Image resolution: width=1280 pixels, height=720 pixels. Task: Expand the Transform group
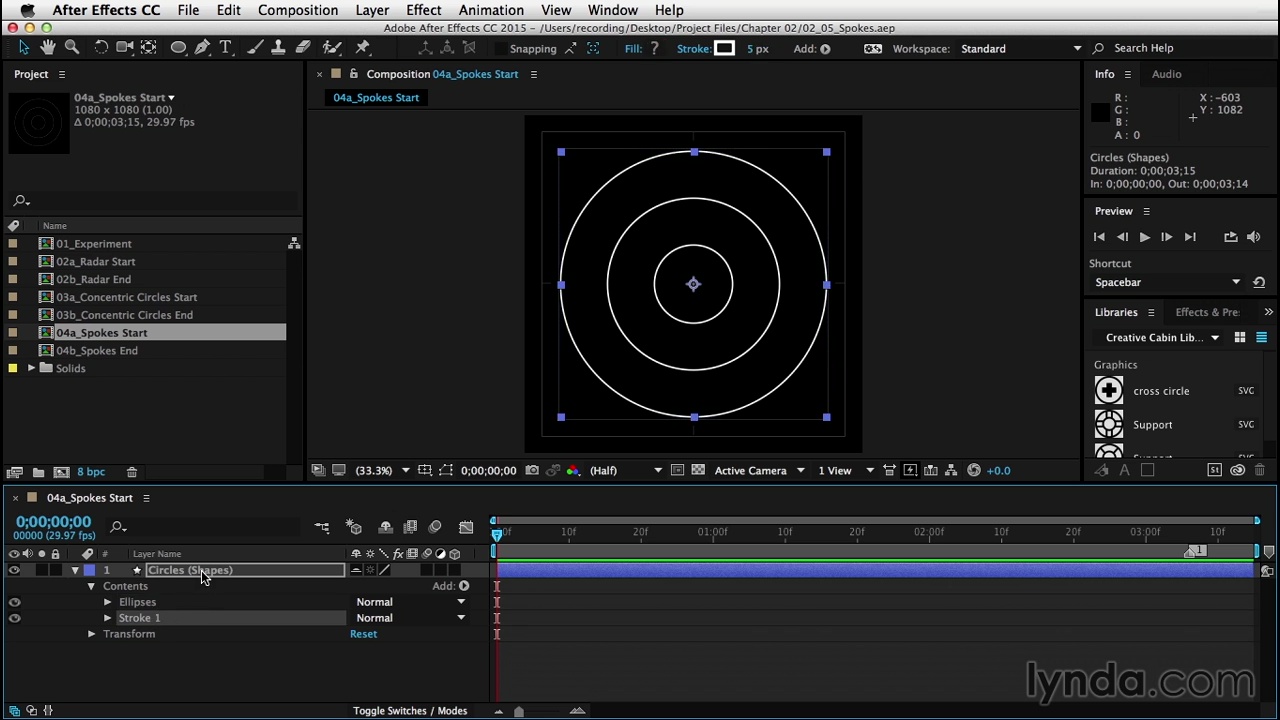pyautogui.click(x=91, y=634)
